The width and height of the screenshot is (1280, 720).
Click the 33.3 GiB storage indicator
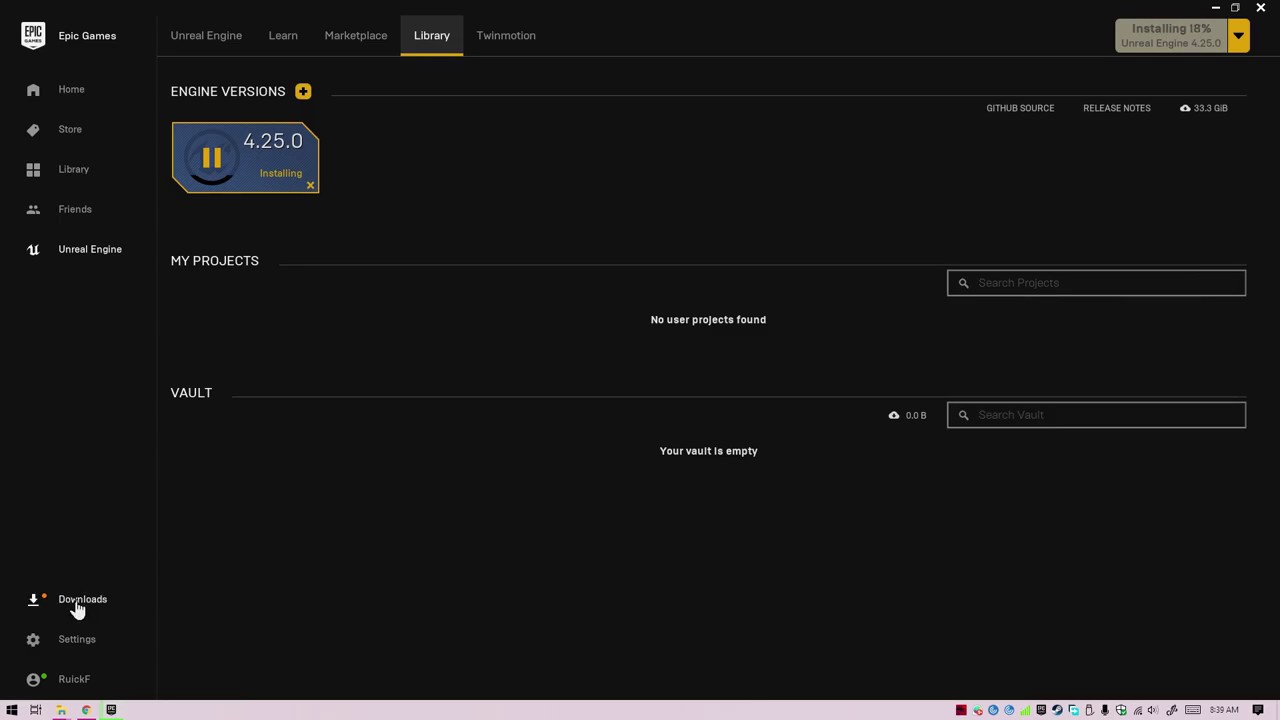(x=1203, y=108)
